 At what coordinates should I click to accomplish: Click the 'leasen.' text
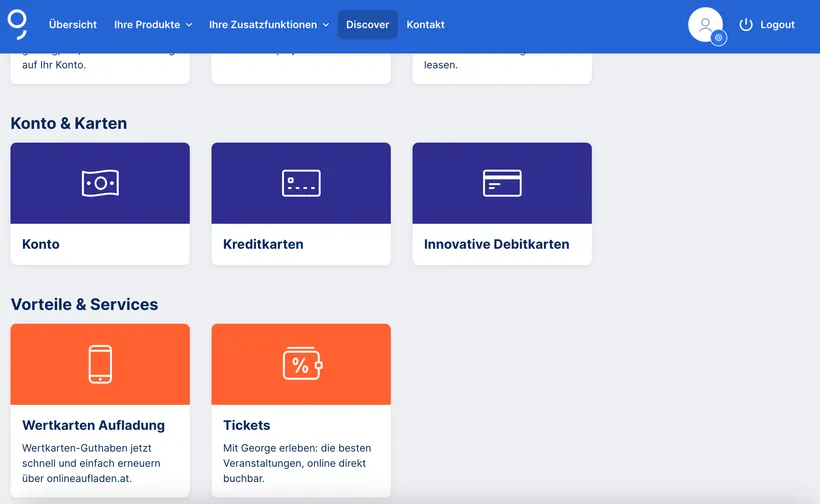(x=441, y=65)
